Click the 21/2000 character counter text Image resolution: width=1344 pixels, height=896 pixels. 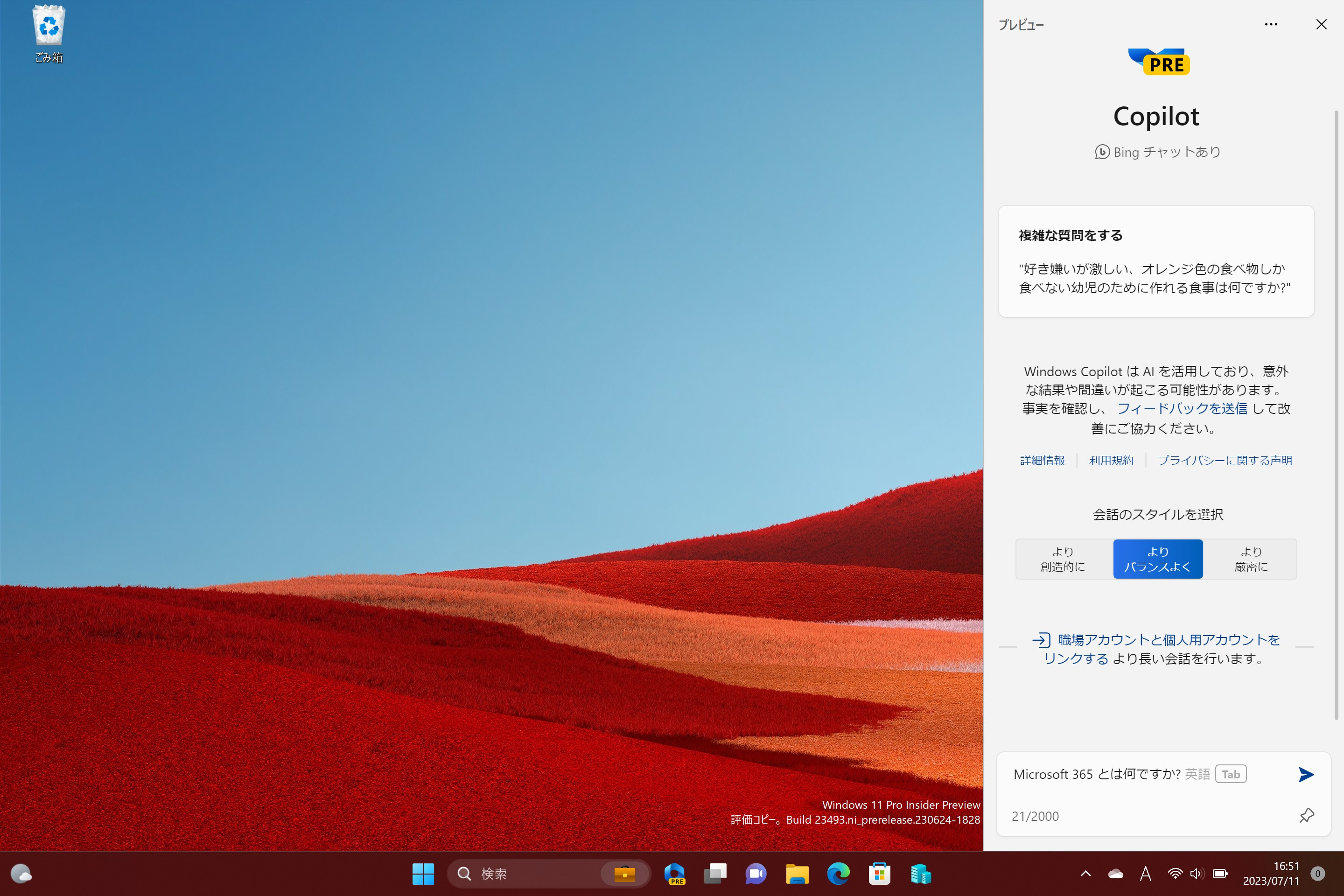[x=1035, y=816]
